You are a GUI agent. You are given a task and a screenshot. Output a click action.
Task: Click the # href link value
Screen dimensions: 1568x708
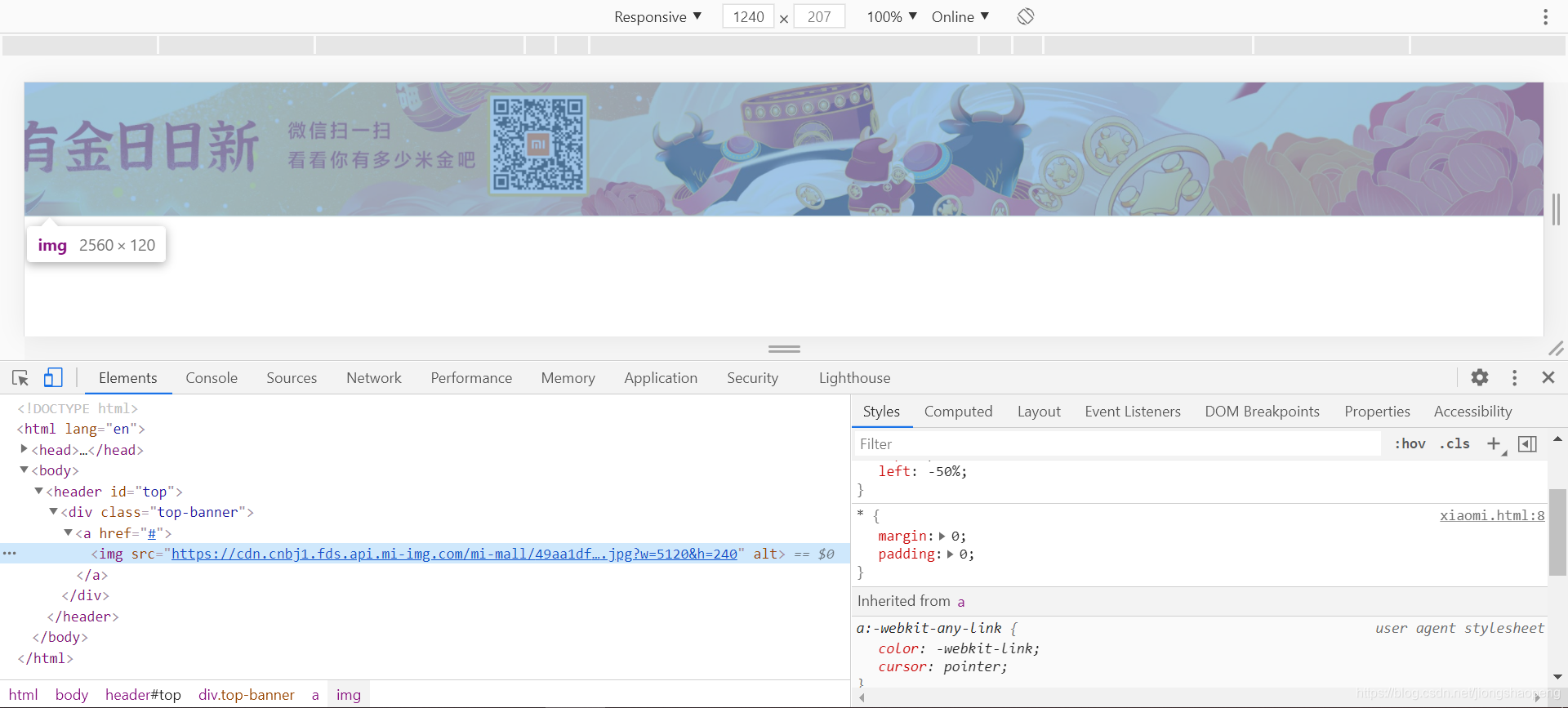tap(151, 533)
